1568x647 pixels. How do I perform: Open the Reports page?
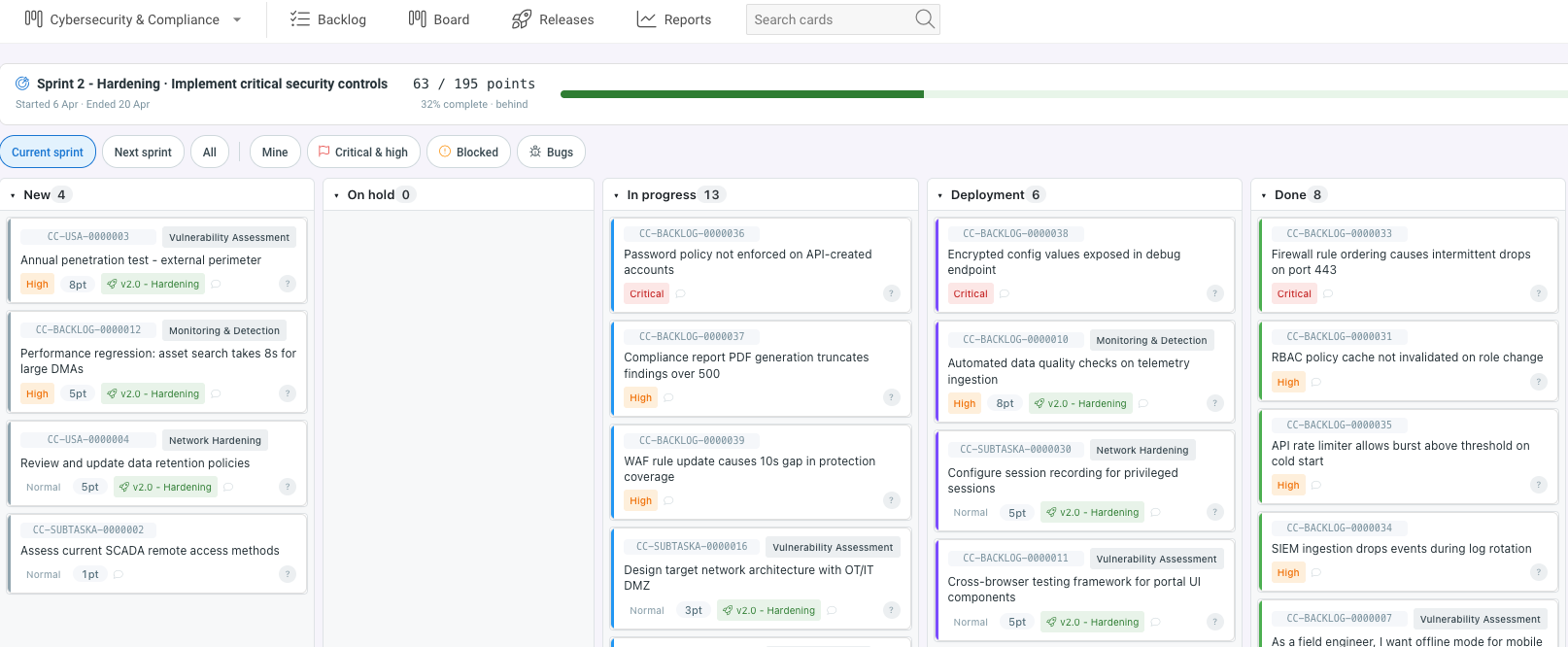674,19
